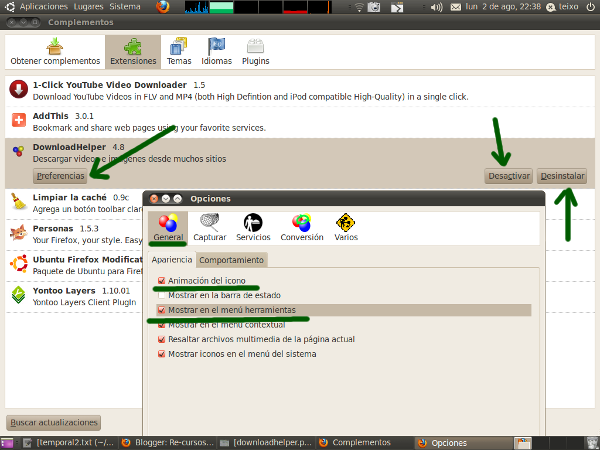Enable Mostrar en la barra de estado
Screen dimensions: 600x450
161,295
